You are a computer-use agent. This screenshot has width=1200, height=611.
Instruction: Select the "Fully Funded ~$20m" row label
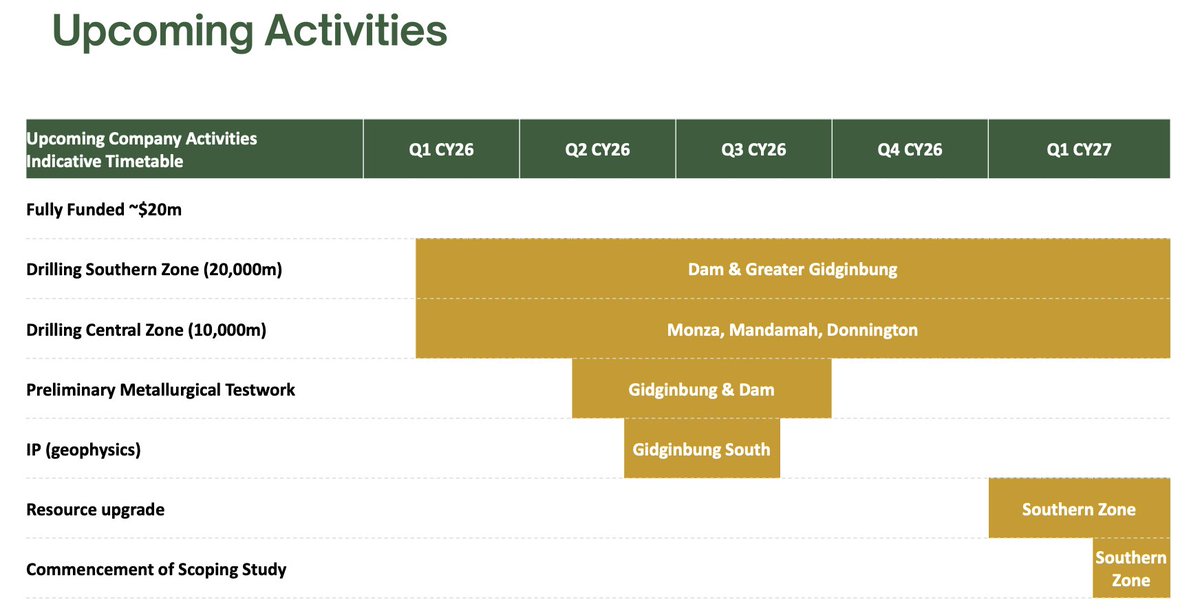(104, 209)
